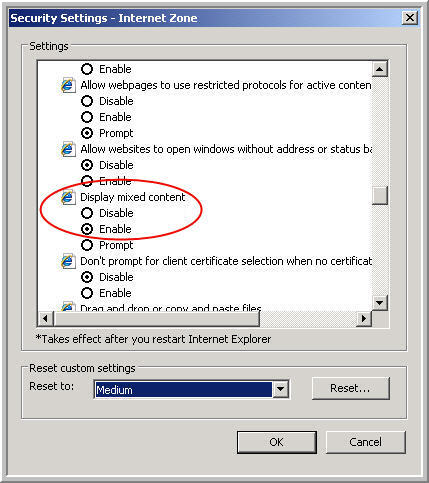Screen dimensions: 429x483
Task: Click the horizontal scrollbar thumb bar
Action: [x=157, y=319]
